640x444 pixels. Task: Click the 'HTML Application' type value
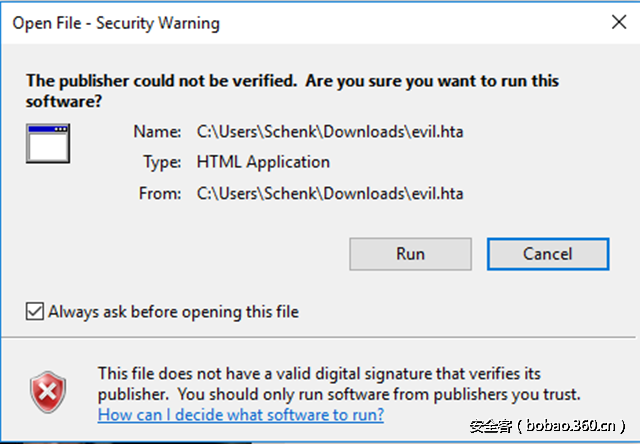point(263,162)
